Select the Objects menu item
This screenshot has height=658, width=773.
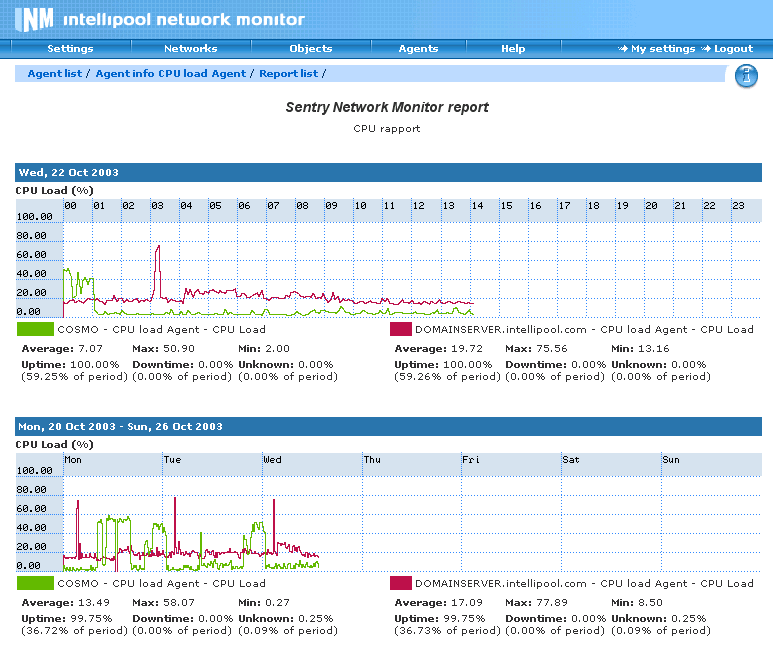coord(310,49)
